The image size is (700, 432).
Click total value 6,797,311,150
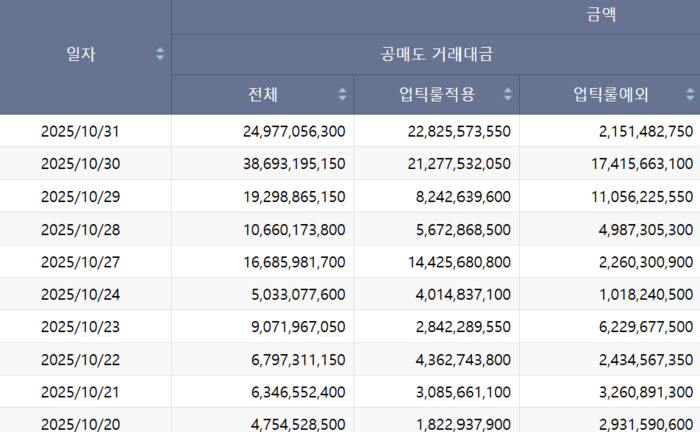point(298,360)
